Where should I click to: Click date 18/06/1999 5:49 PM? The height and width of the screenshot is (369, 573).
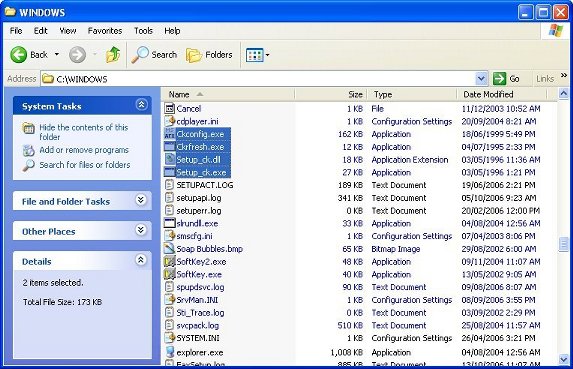[498, 134]
